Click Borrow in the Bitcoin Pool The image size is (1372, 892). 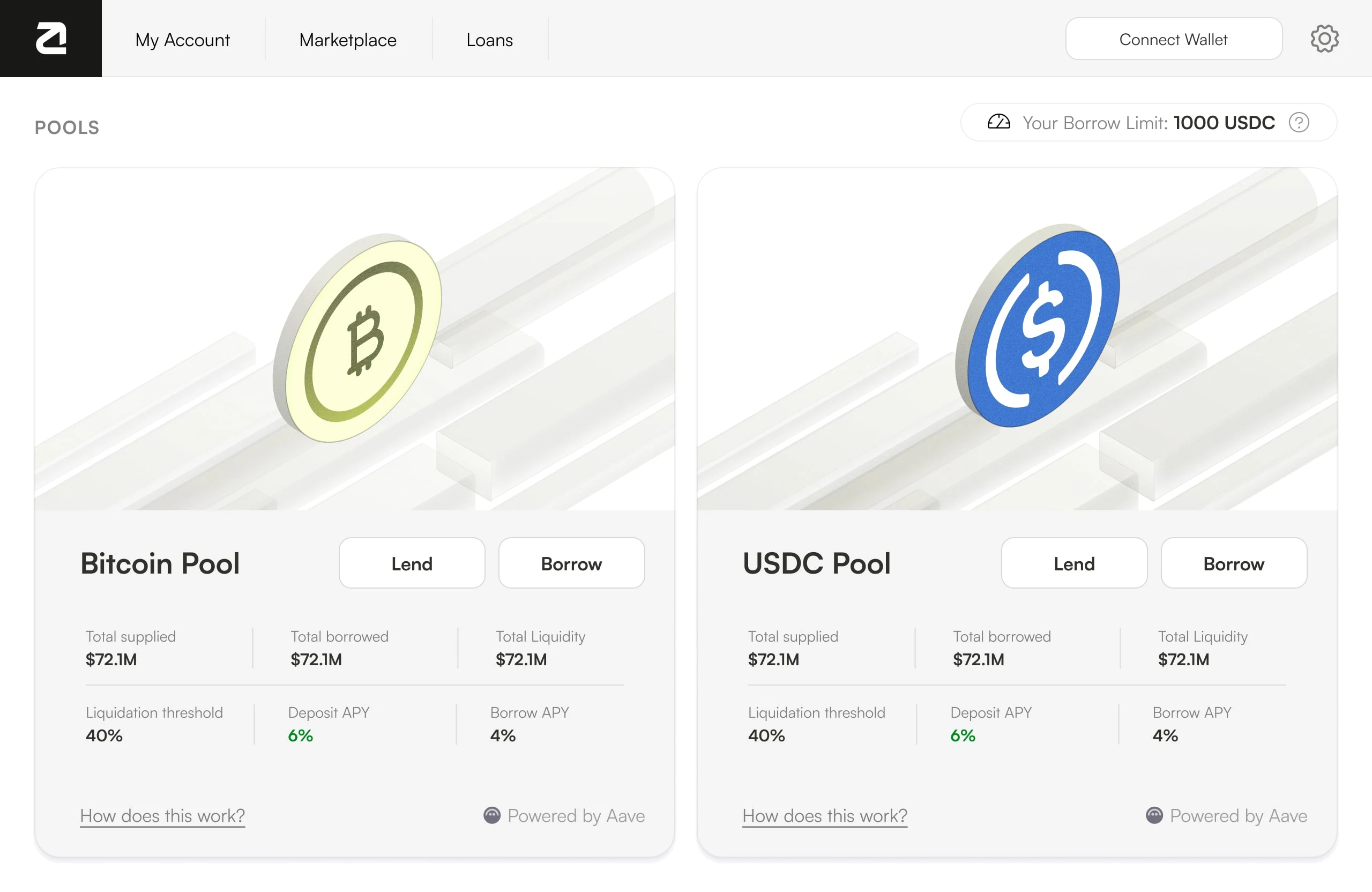pos(571,563)
